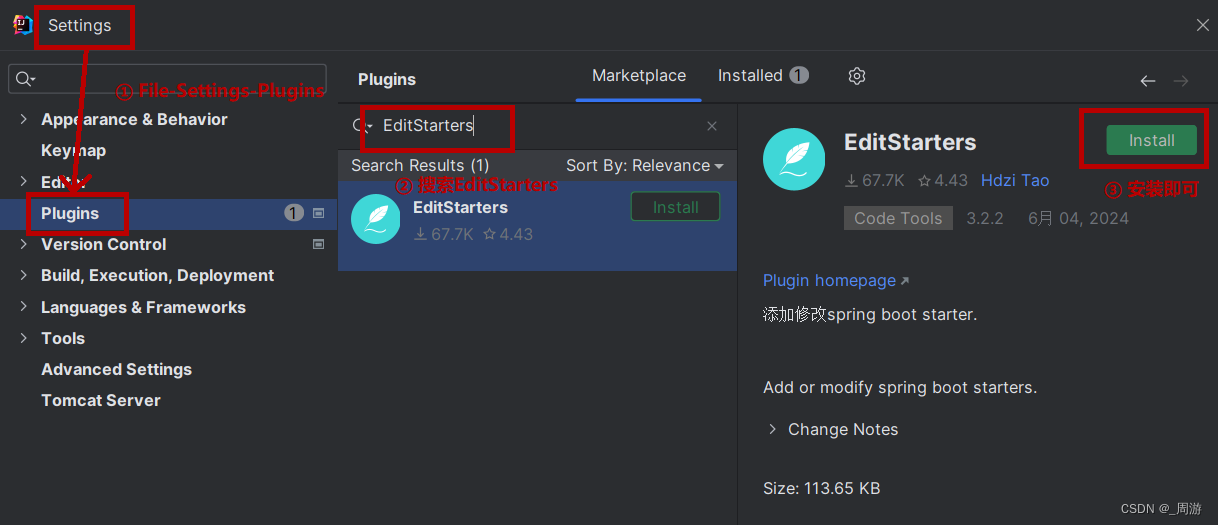The image size is (1218, 525).
Task: Click the update count badge beside Plugins
Action: pyautogui.click(x=294, y=213)
